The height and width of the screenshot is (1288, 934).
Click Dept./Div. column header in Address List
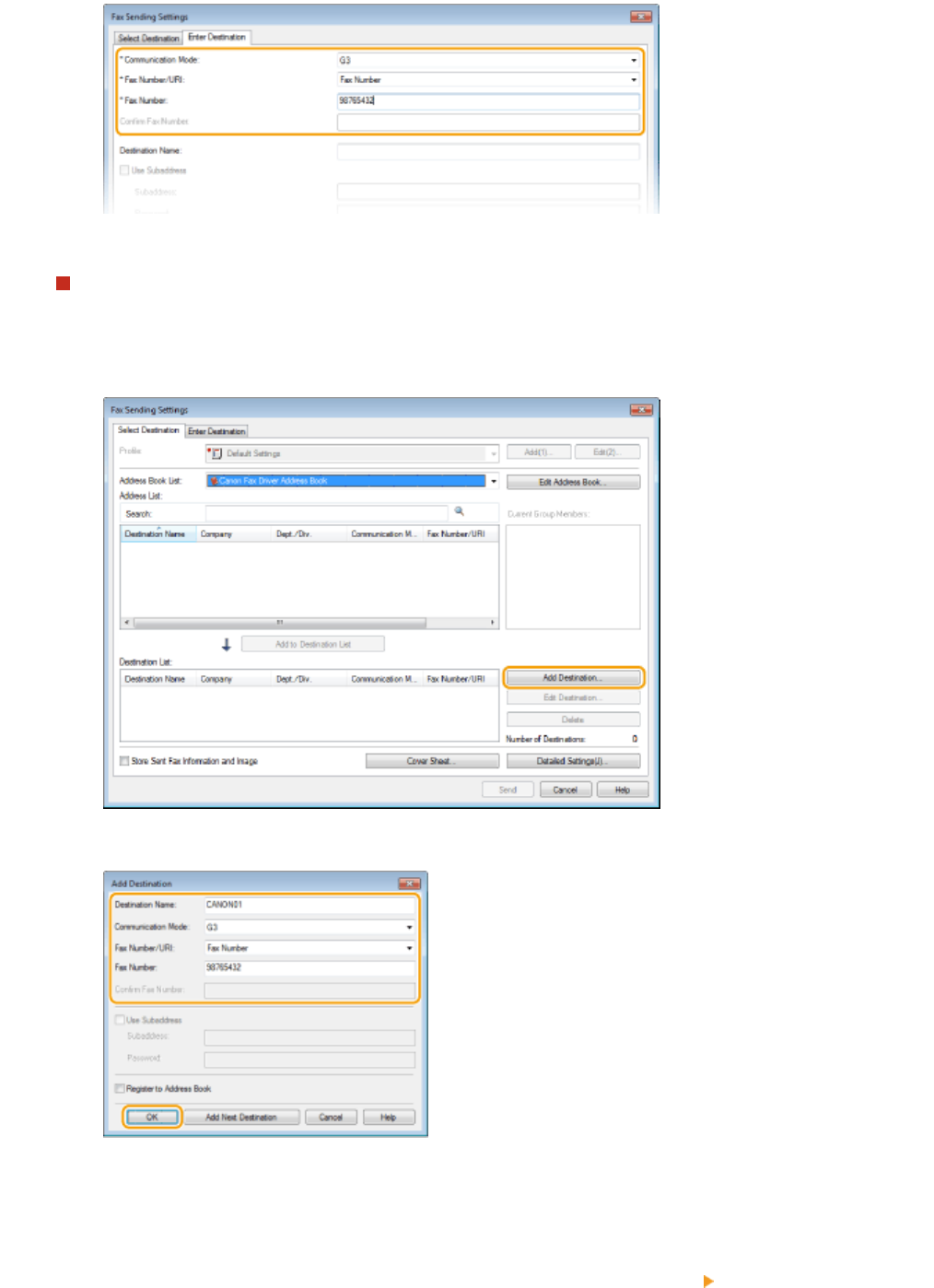pyautogui.click(x=309, y=533)
